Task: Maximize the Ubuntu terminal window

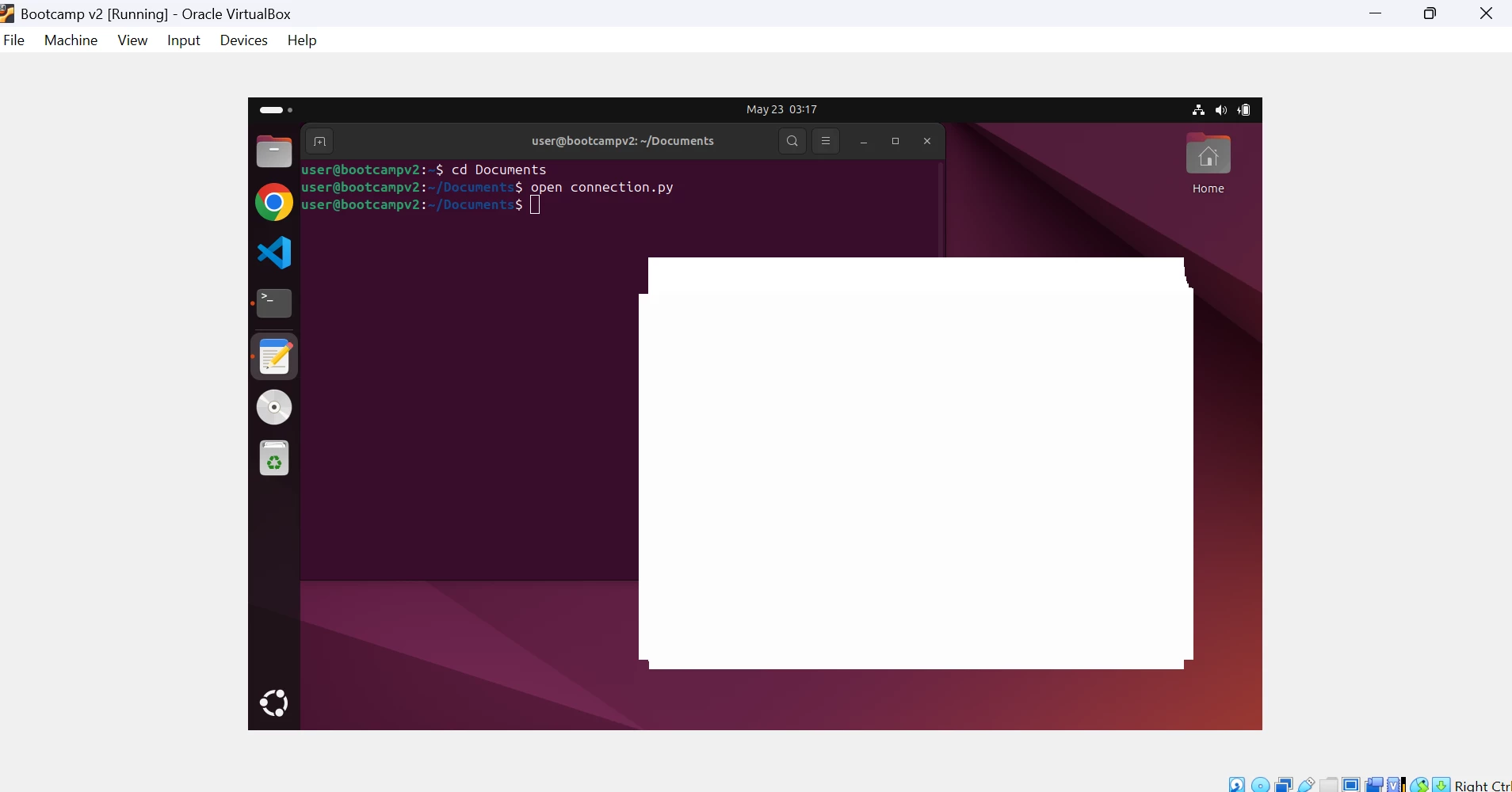Action: point(895,142)
